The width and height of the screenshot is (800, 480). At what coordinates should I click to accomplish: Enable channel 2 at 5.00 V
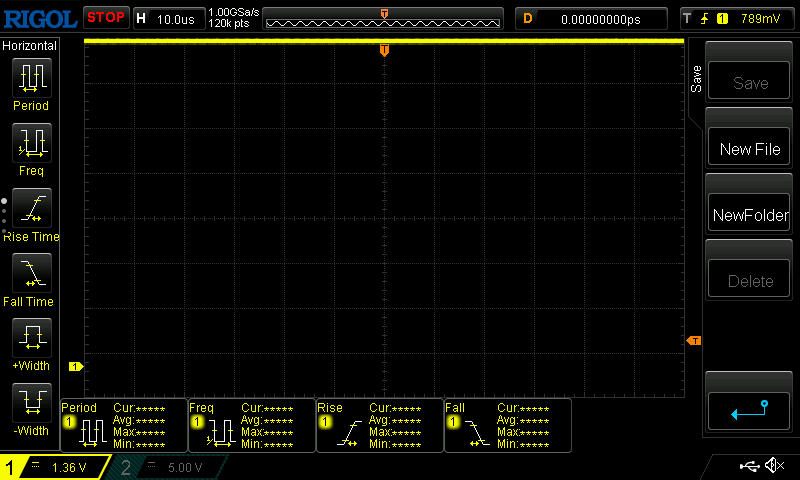pyautogui.click(x=170, y=467)
